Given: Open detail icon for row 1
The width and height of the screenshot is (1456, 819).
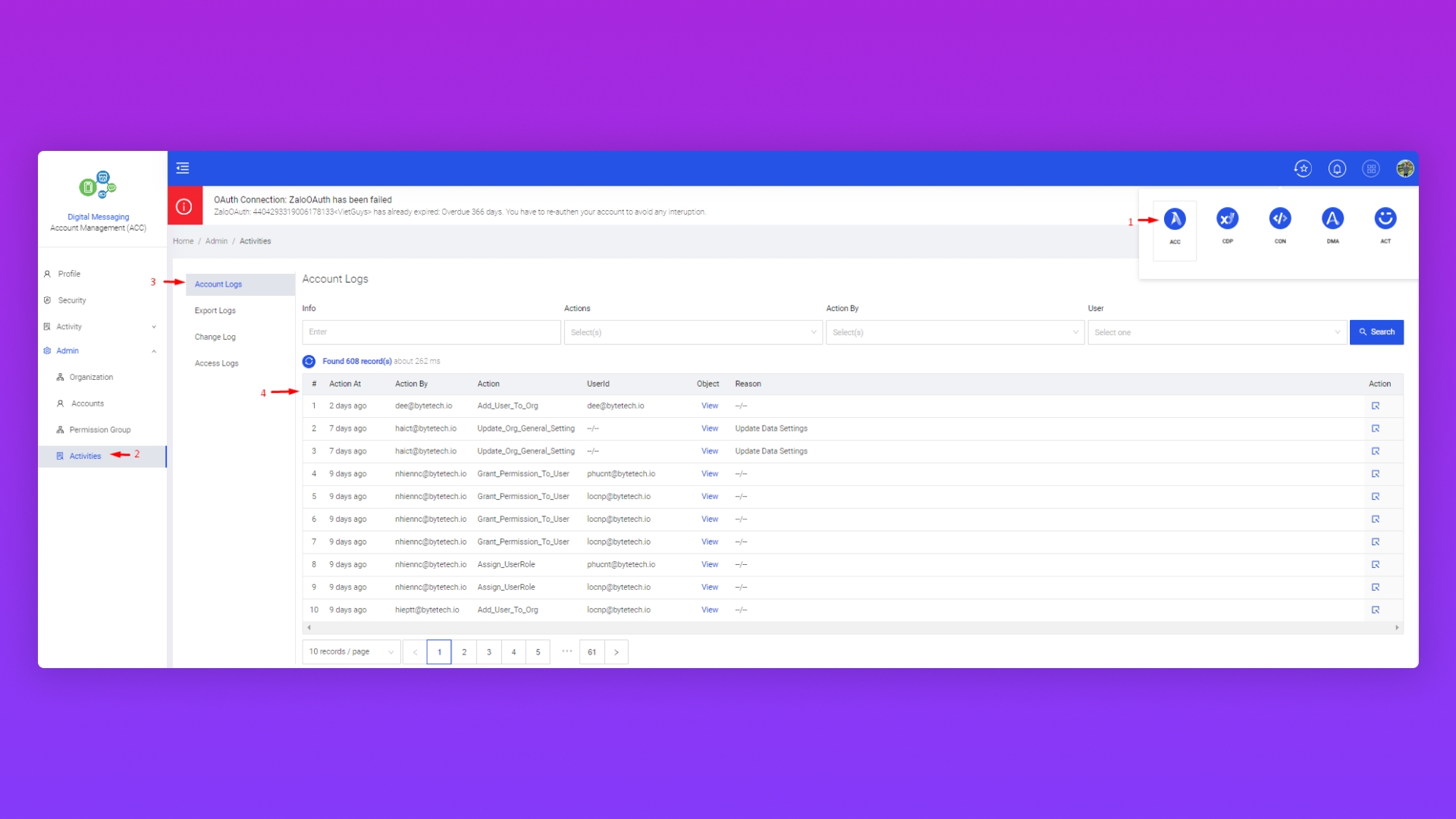Looking at the screenshot, I should 1375,406.
